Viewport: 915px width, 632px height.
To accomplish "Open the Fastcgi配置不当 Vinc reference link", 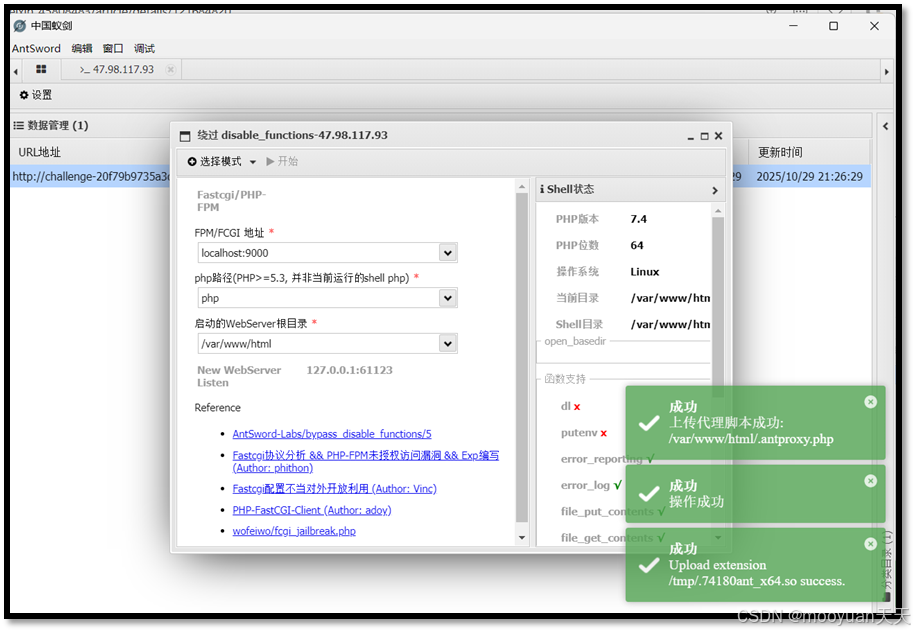I will [x=334, y=489].
